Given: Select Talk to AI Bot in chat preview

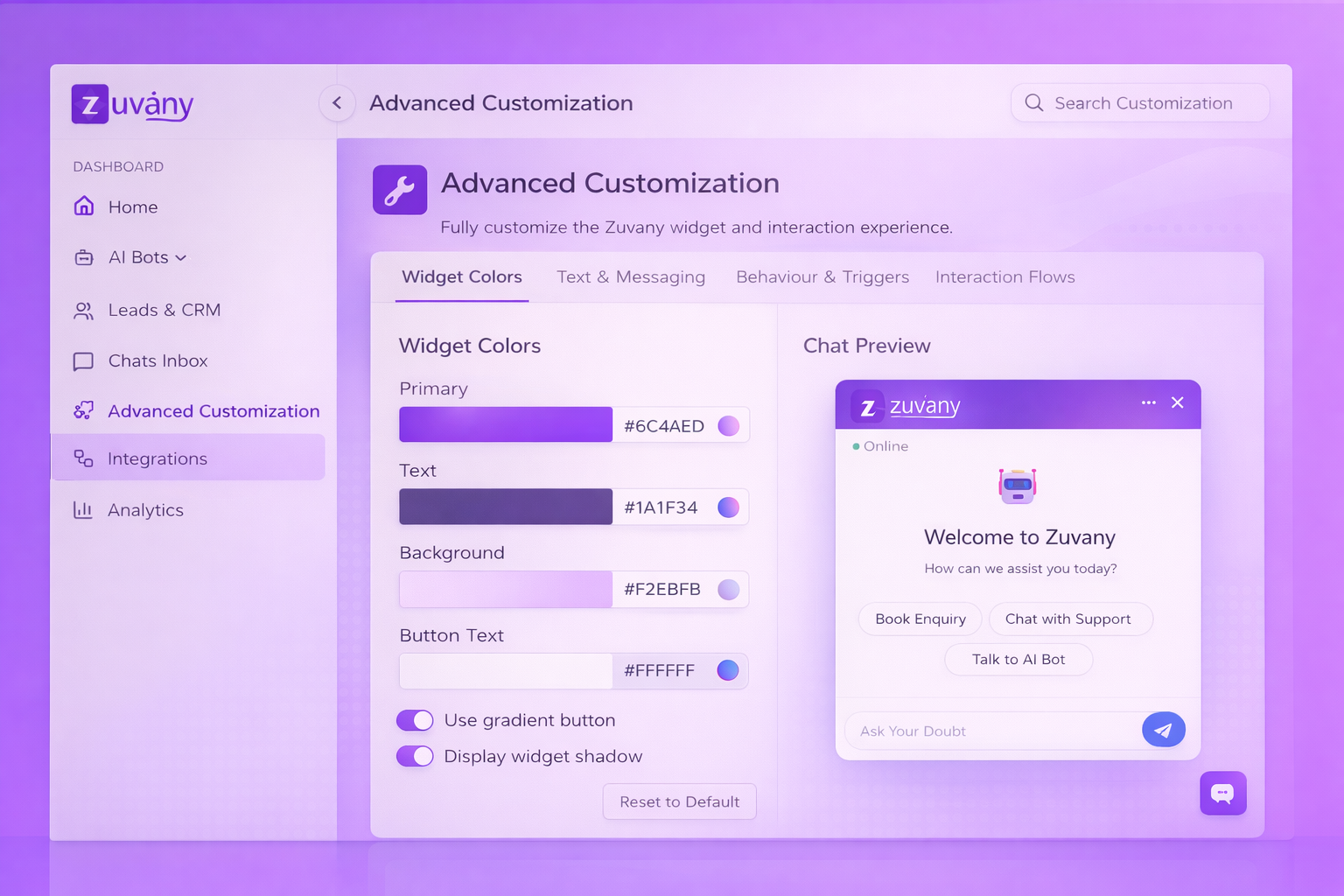Looking at the screenshot, I should (1018, 659).
